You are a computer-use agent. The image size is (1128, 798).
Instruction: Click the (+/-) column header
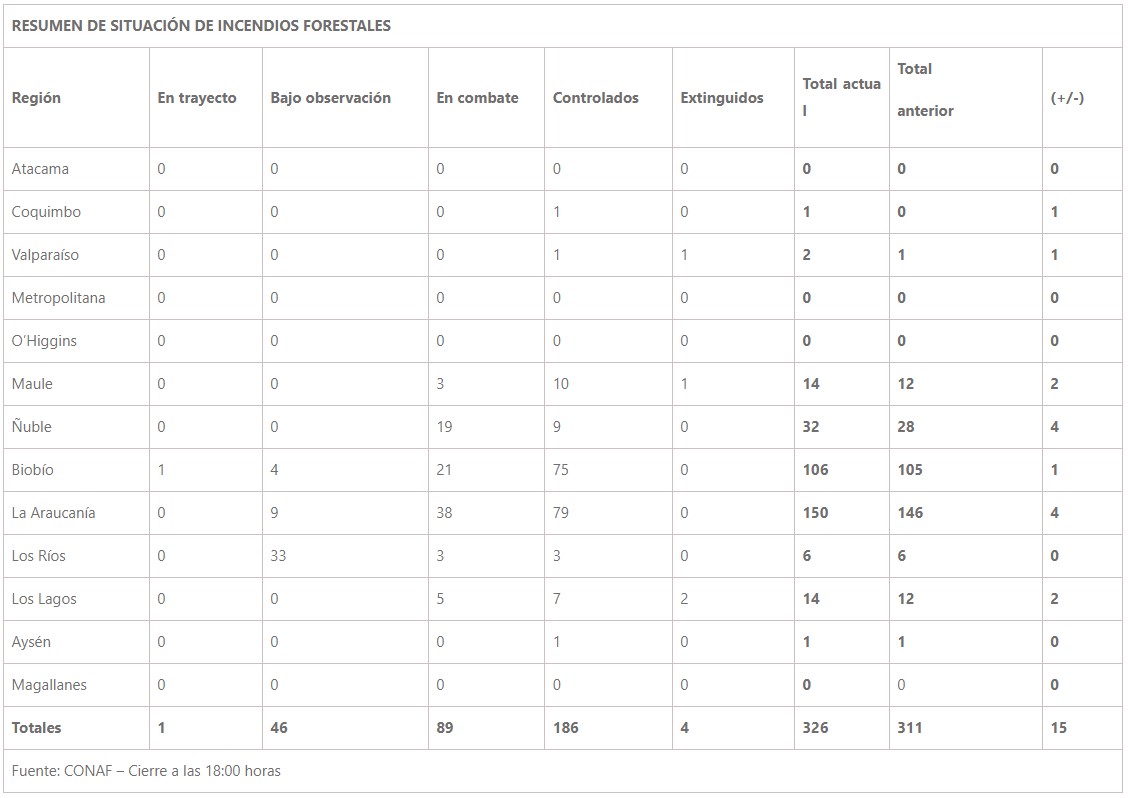(x=1067, y=98)
